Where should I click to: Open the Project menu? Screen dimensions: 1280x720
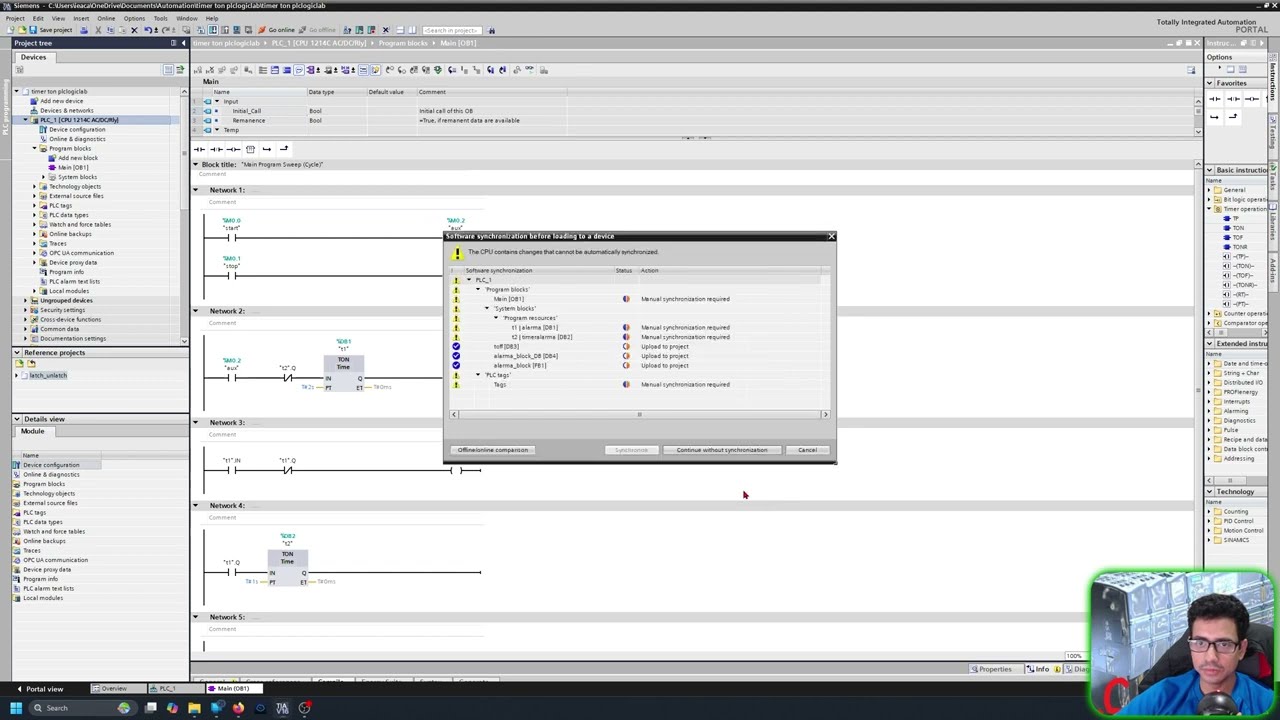(x=15, y=18)
